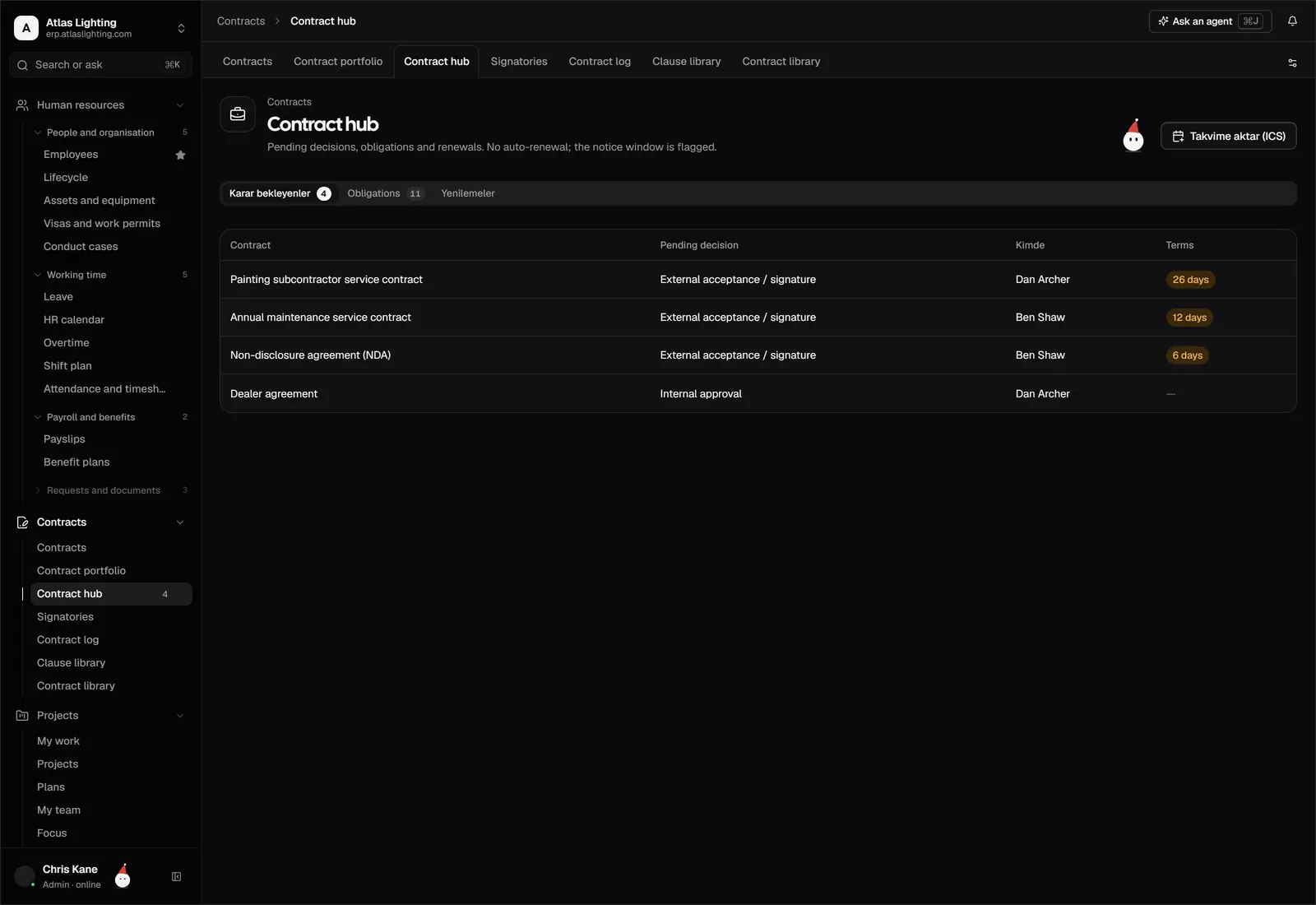This screenshot has height=905, width=1316.
Task: Open My team under Projects
Action: click(x=58, y=810)
